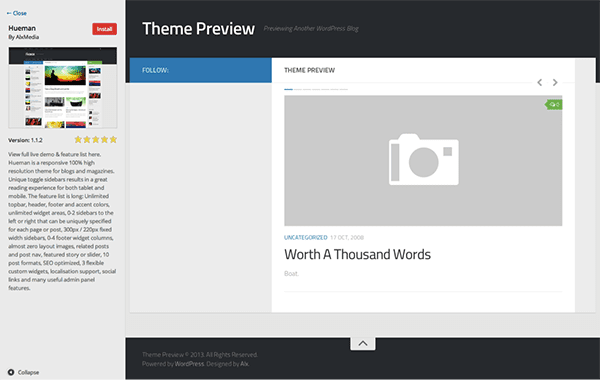The height and width of the screenshot is (380, 600).
Task: Open the Hueman theme screenshot thumbnail
Action: pos(63,88)
